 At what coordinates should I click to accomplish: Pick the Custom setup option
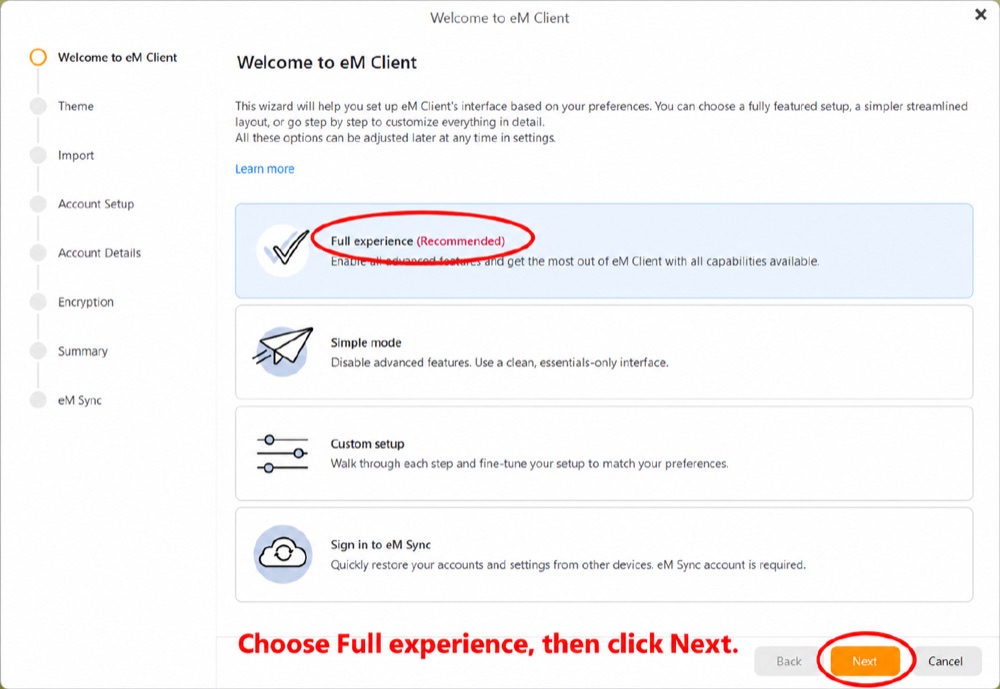point(604,454)
